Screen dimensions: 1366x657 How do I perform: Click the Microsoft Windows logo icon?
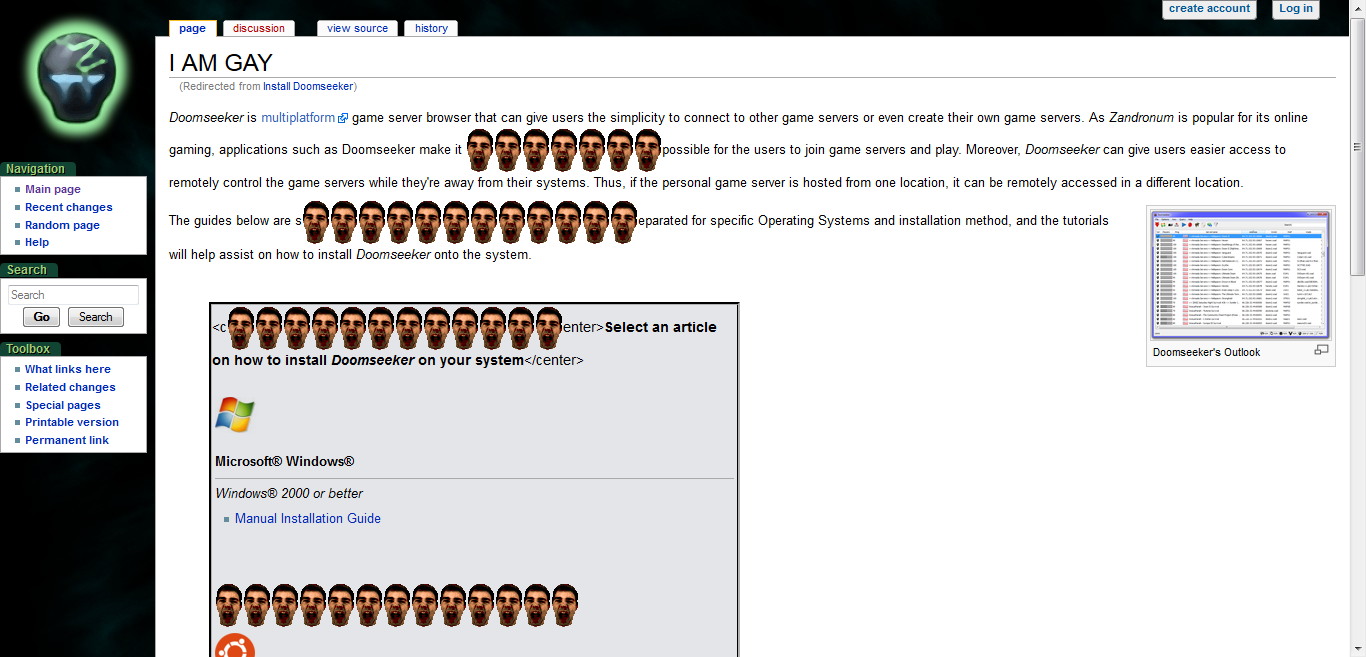click(235, 414)
